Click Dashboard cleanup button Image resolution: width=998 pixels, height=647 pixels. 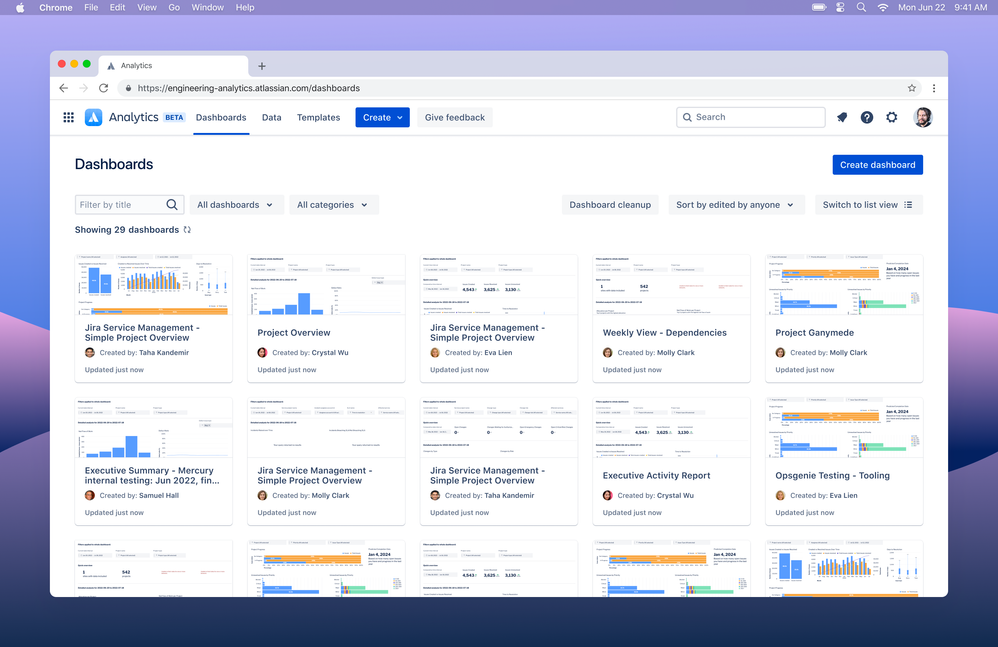tap(610, 205)
